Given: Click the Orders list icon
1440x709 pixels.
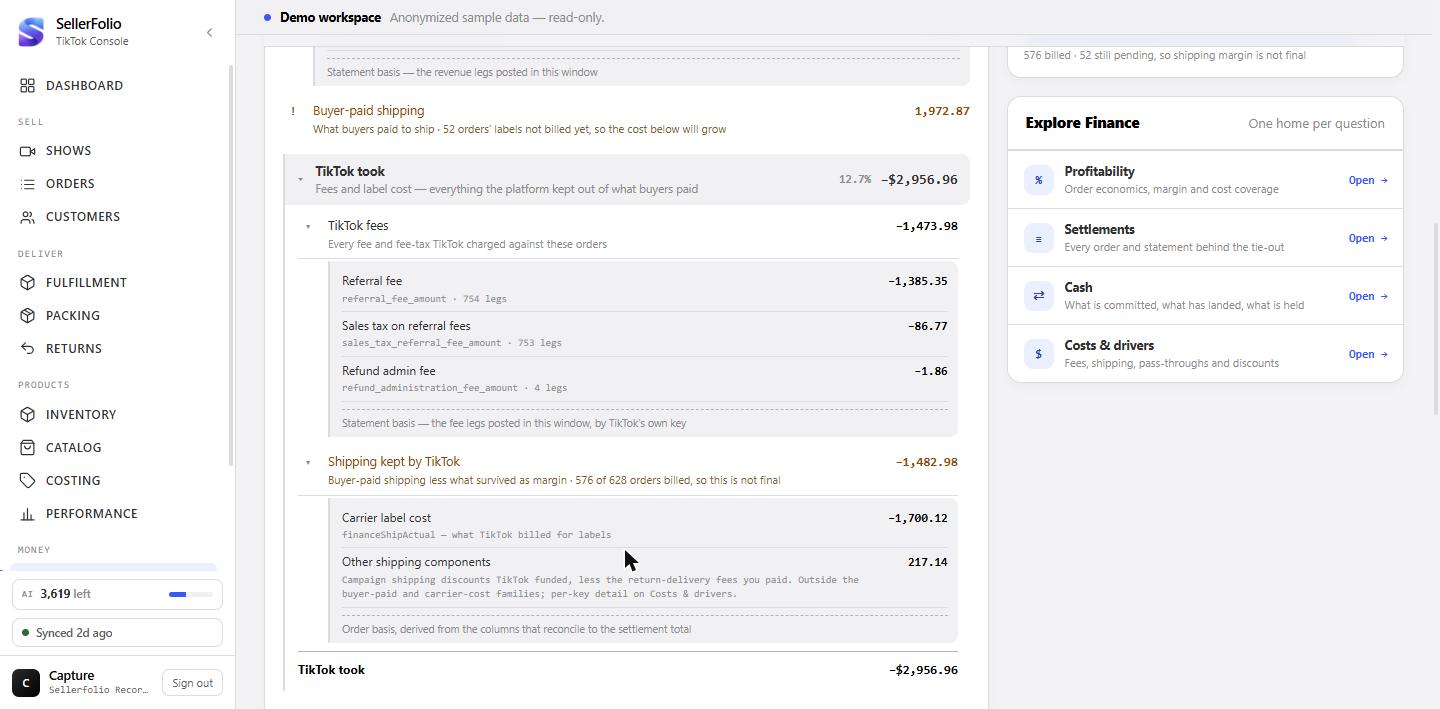Looking at the screenshot, I should click(x=28, y=184).
